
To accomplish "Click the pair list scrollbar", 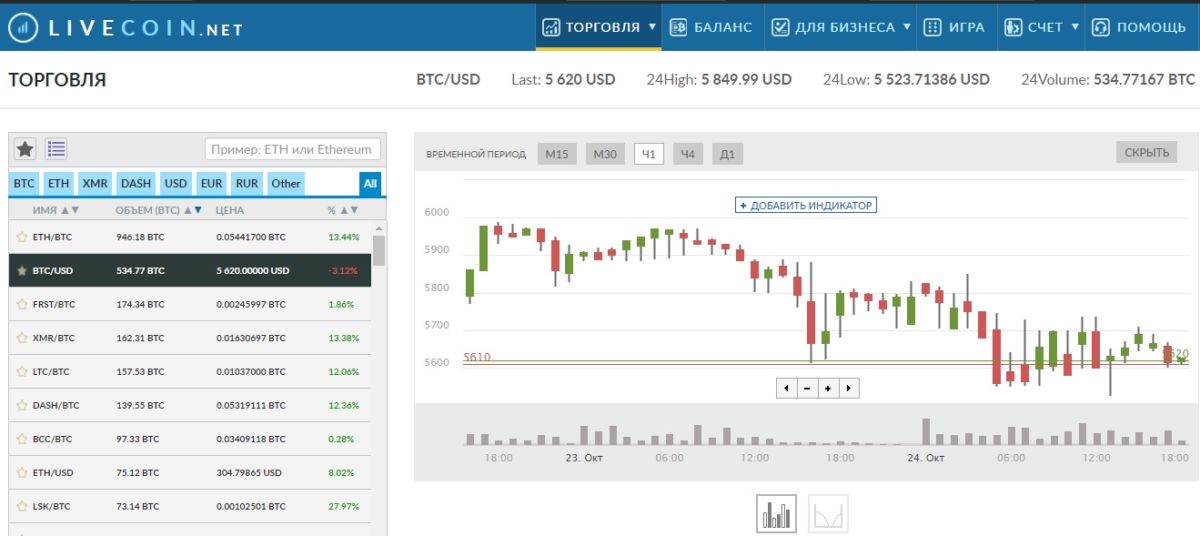I will (379, 250).
